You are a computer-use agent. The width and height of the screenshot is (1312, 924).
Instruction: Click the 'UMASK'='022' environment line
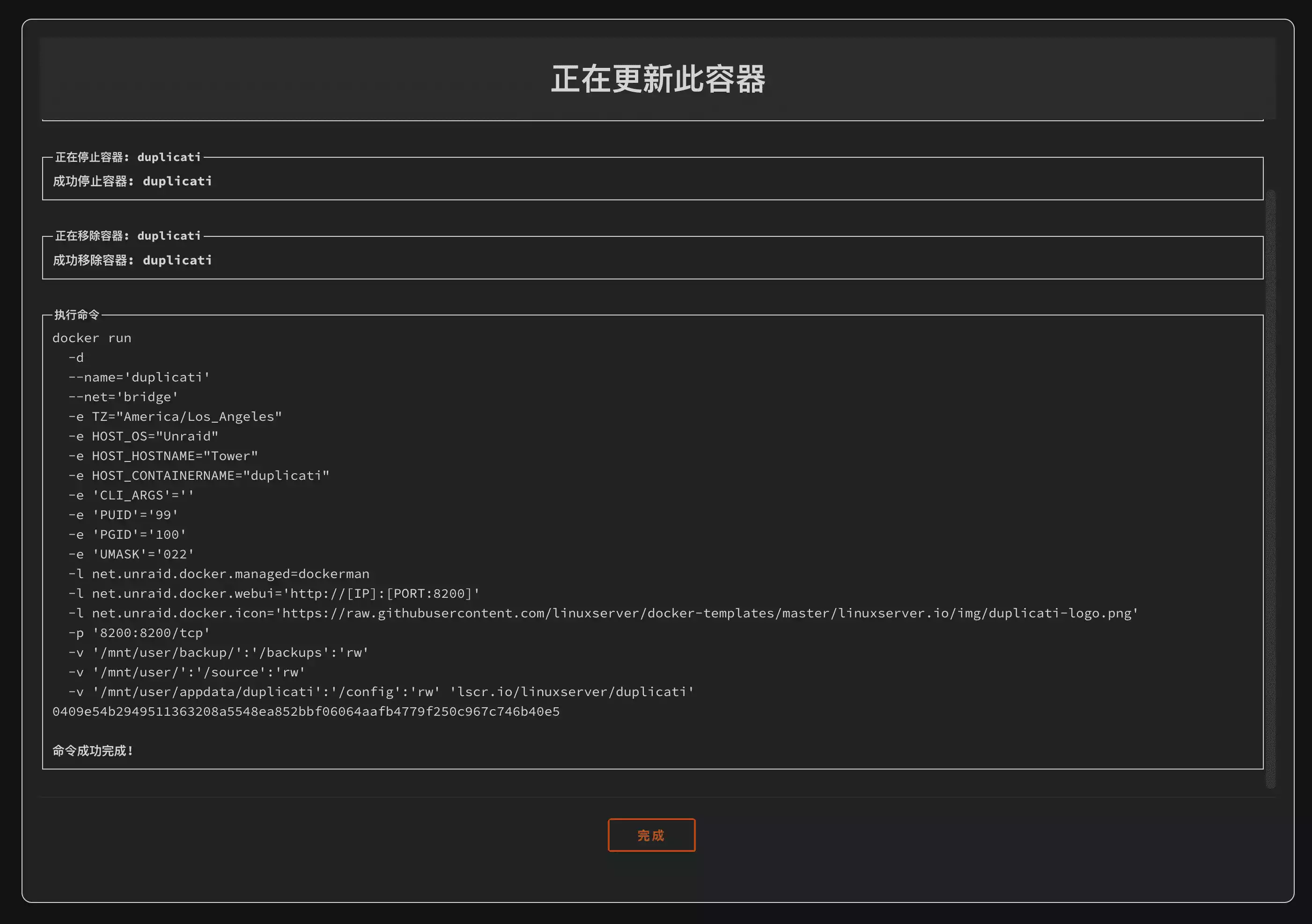131,555
